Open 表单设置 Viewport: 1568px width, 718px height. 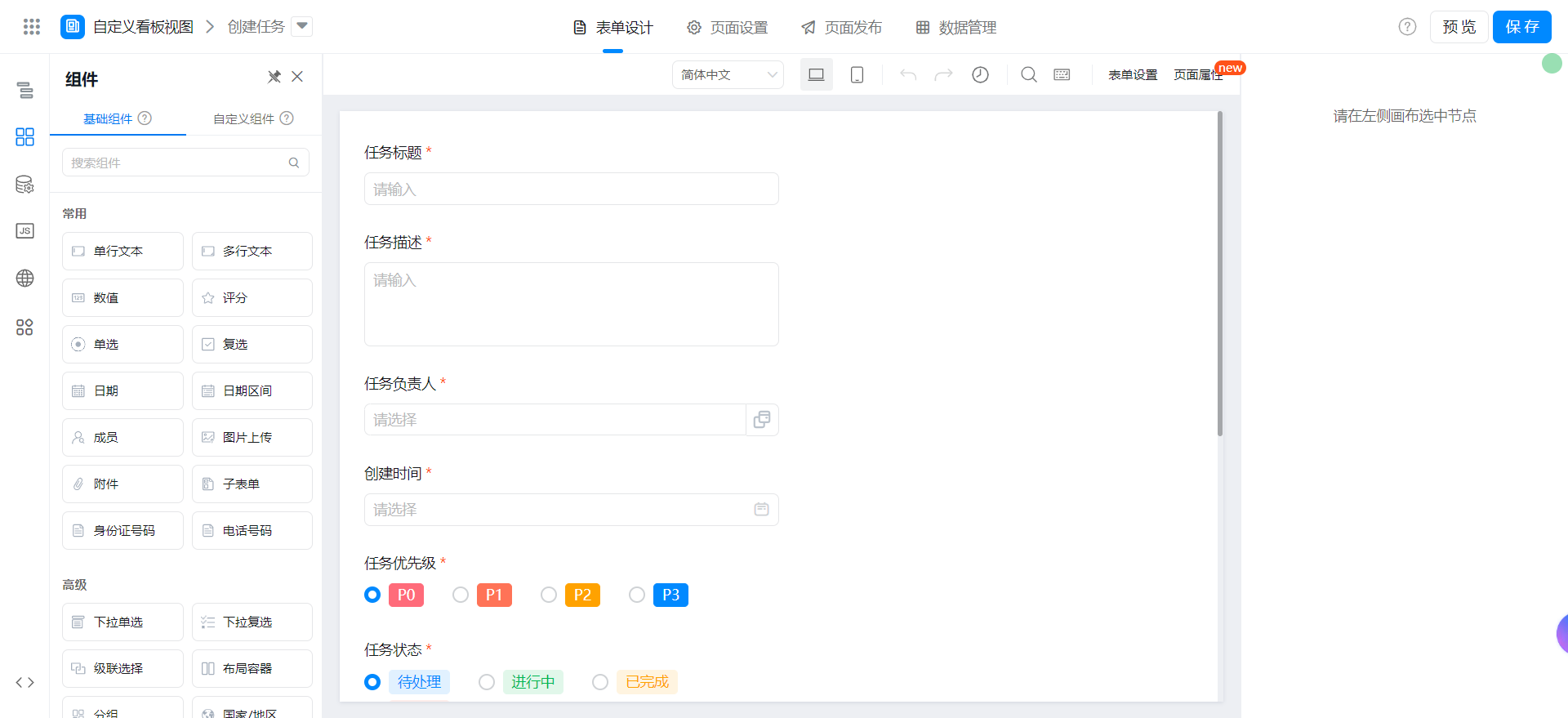click(x=1133, y=74)
